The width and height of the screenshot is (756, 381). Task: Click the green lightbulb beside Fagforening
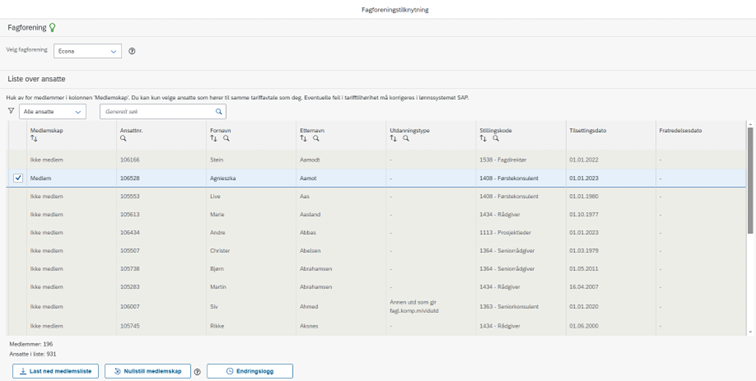click(52, 28)
